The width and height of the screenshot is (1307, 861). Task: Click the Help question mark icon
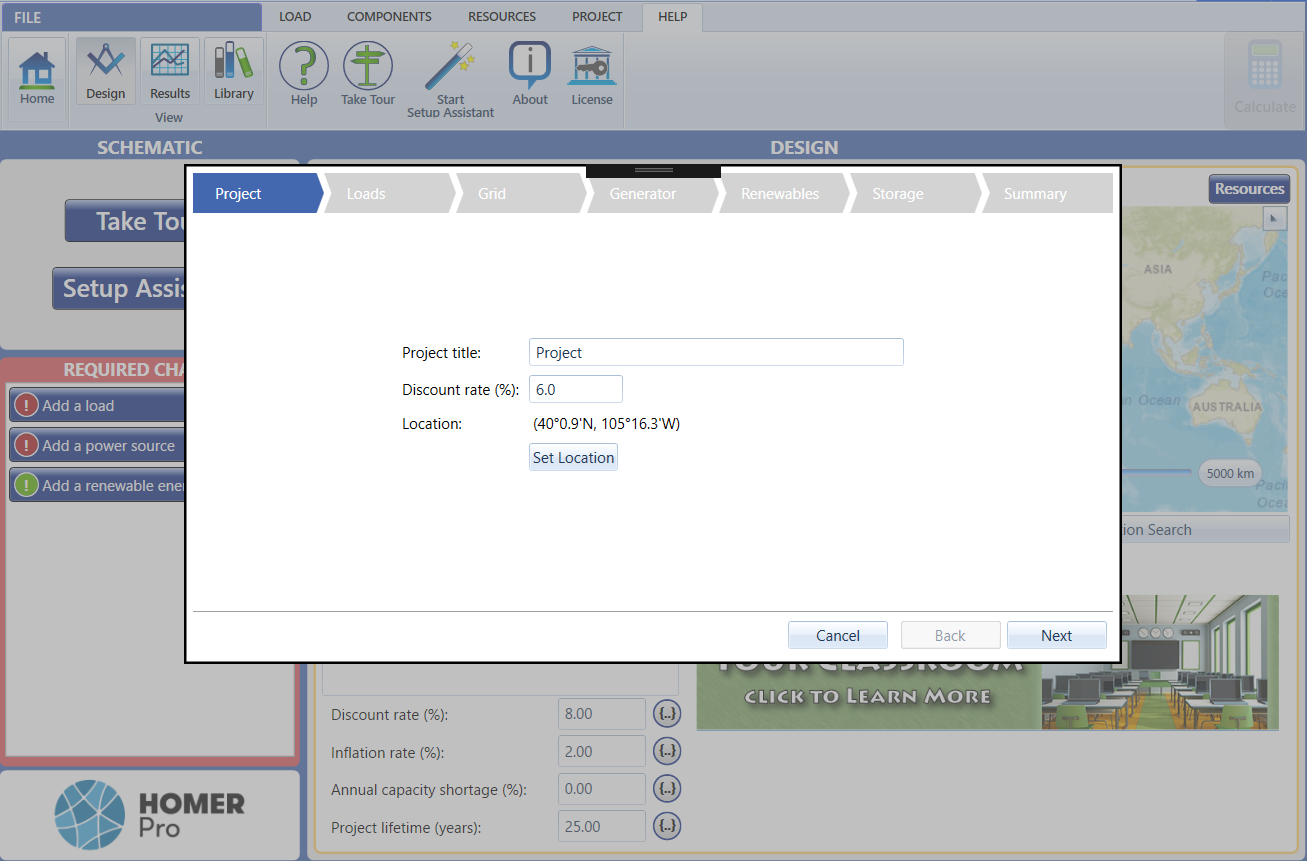click(304, 74)
